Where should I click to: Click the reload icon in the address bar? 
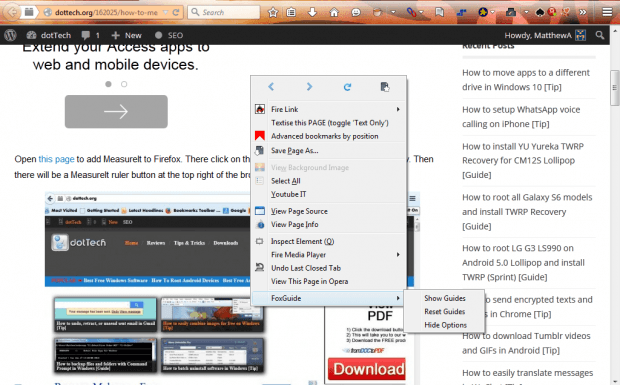click(x=176, y=12)
